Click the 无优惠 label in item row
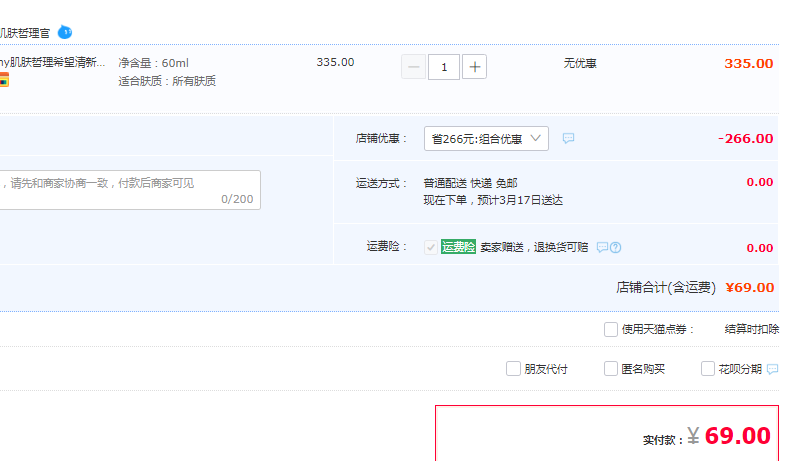 580,63
